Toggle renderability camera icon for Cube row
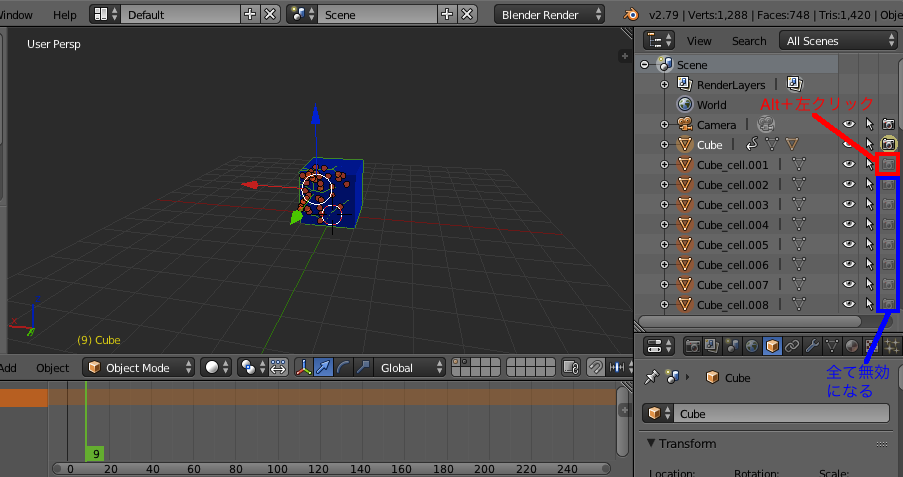The height and width of the screenshot is (477, 903). coord(889,143)
